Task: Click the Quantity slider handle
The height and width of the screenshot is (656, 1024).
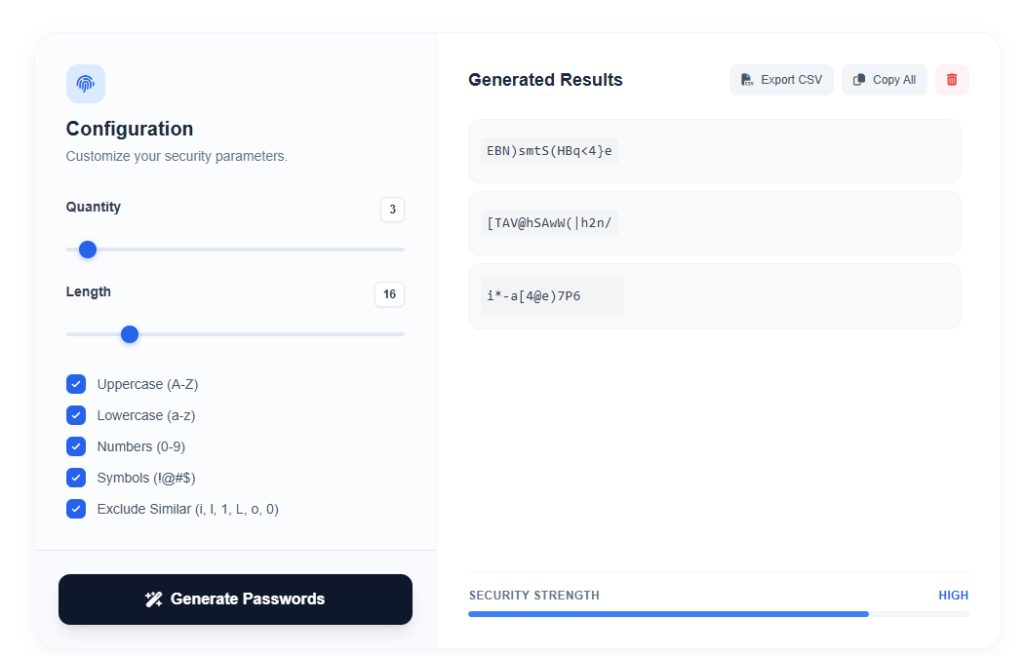Action: tap(88, 249)
